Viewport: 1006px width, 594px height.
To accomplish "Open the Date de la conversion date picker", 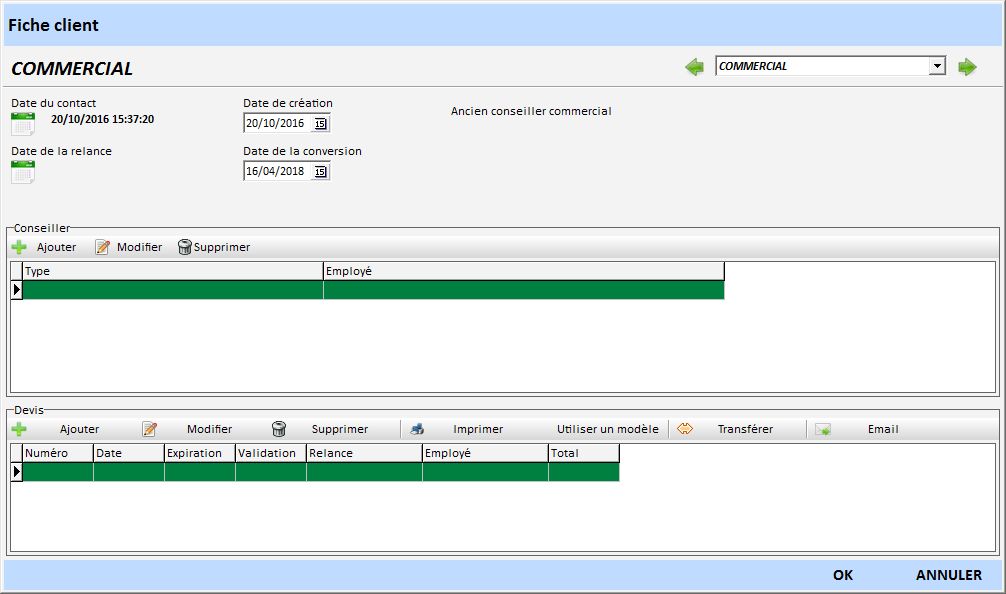I will (320, 171).
